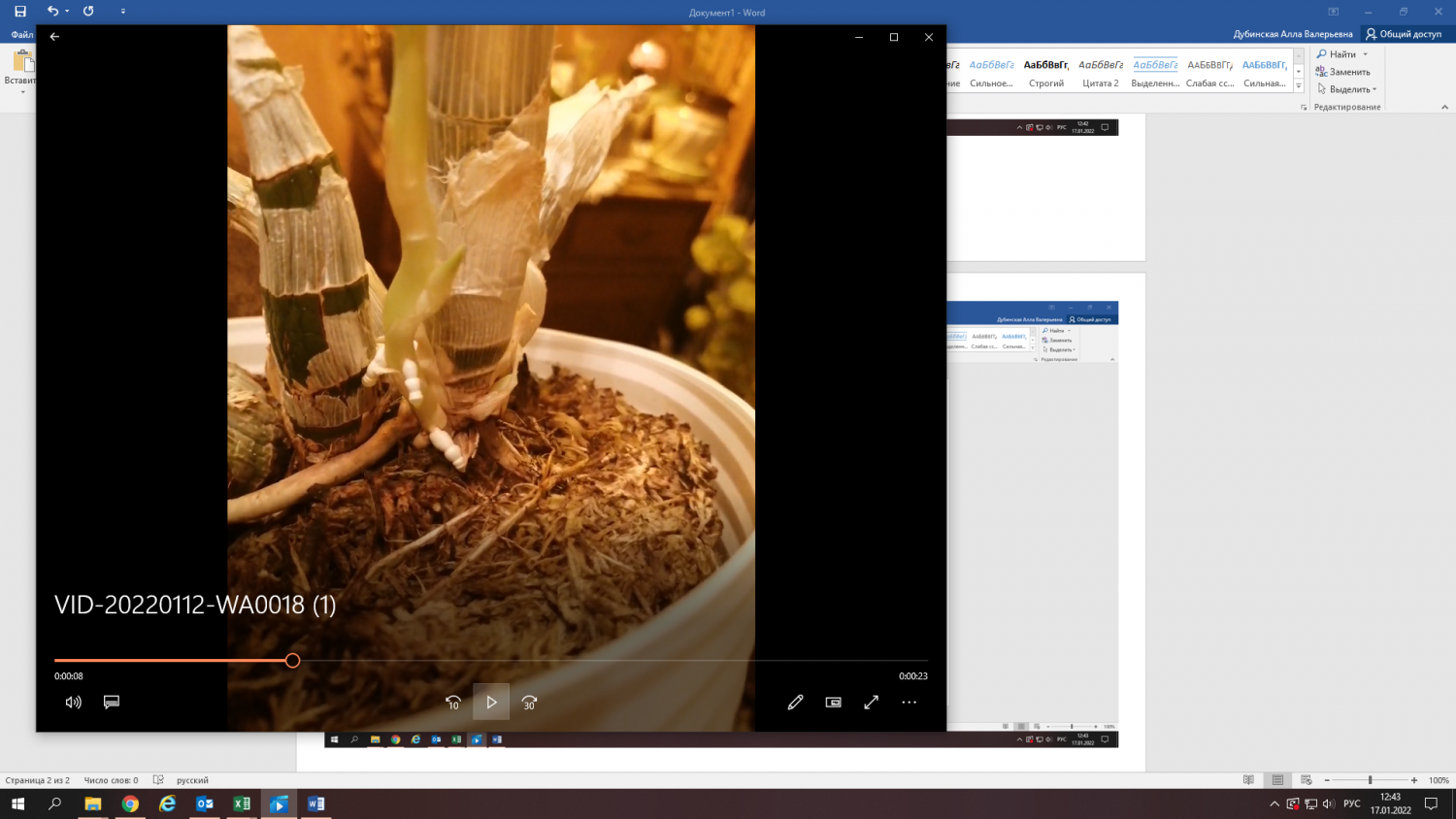Image resolution: width=1456 pixels, height=819 pixels.
Task: Save the document with floppy icon
Action: (x=20, y=12)
